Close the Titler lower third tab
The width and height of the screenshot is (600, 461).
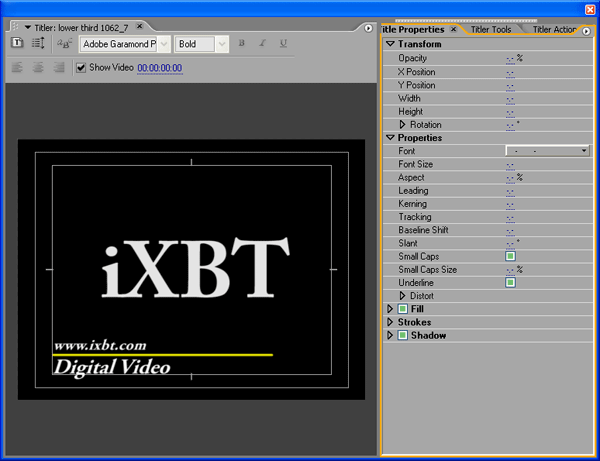click(x=140, y=26)
